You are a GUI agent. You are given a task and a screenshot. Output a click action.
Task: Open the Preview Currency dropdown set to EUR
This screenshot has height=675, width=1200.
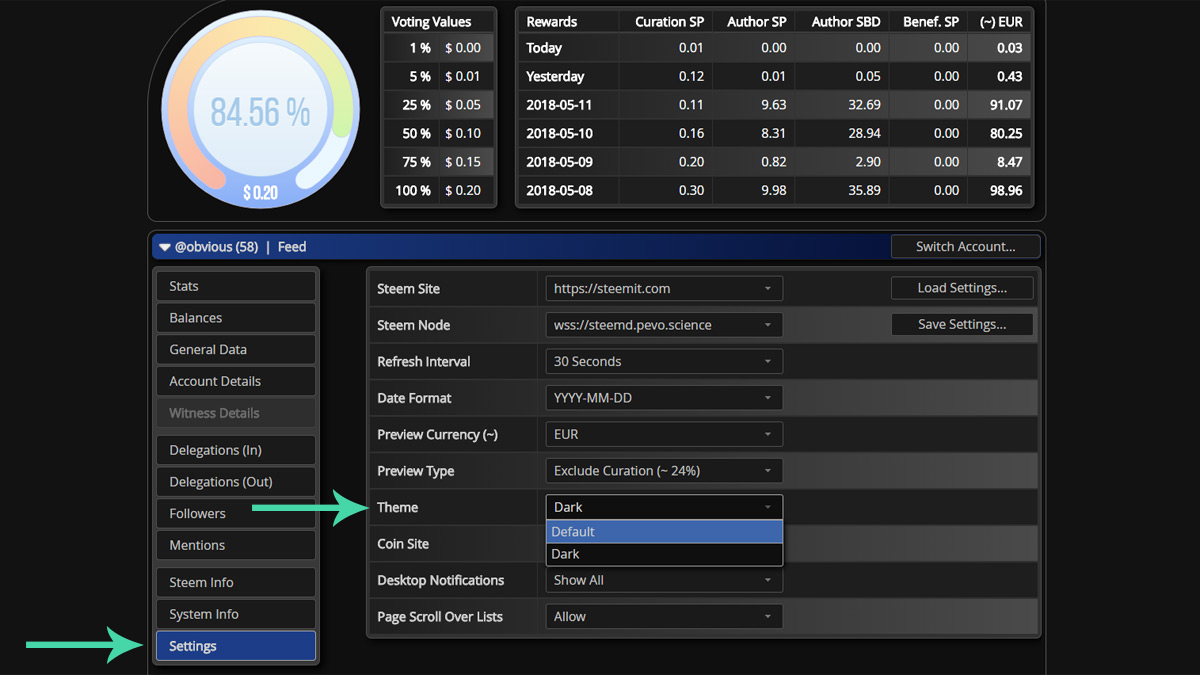[x=664, y=435]
